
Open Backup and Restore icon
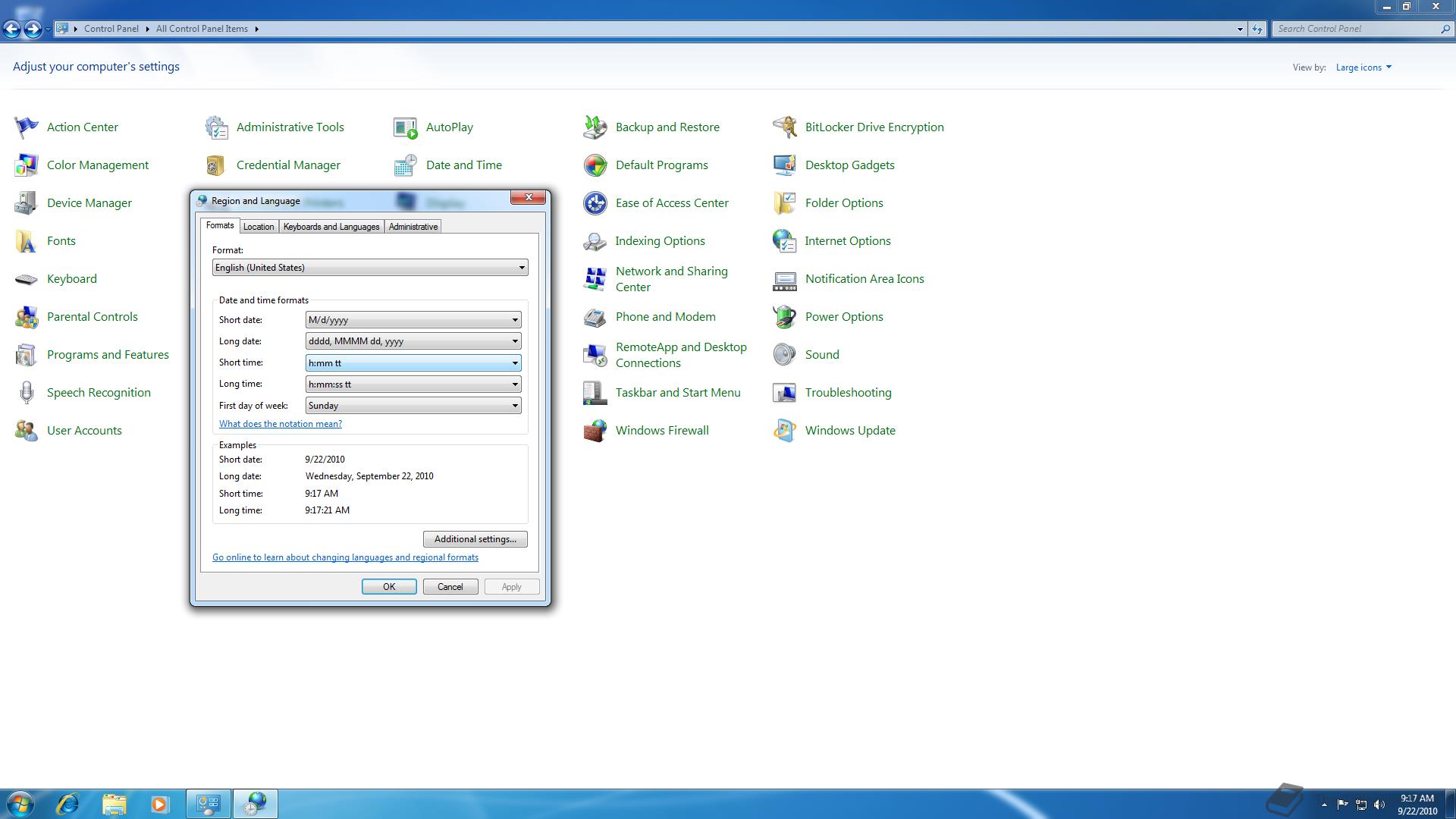(x=595, y=127)
